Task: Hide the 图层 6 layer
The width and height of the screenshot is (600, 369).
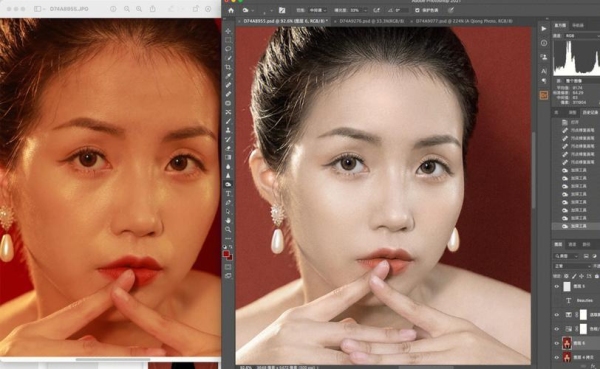Action: tap(557, 343)
